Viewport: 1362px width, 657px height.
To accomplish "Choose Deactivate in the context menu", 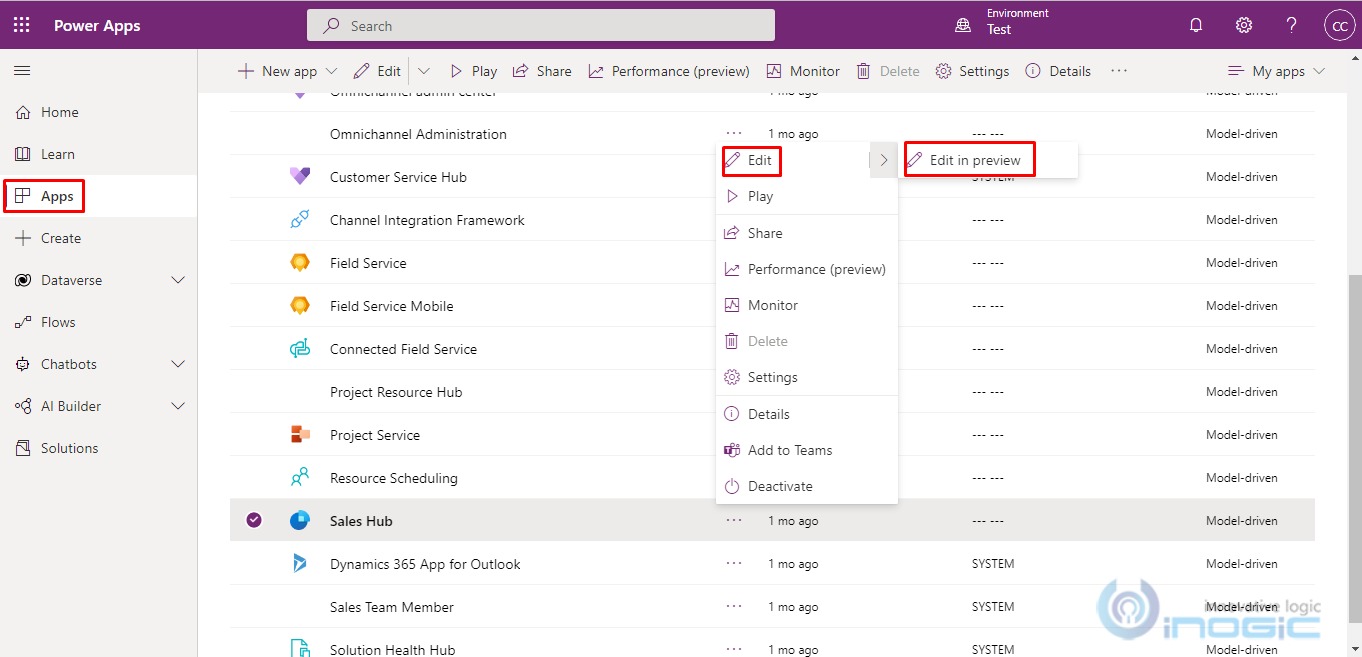I will click(807, 486).
